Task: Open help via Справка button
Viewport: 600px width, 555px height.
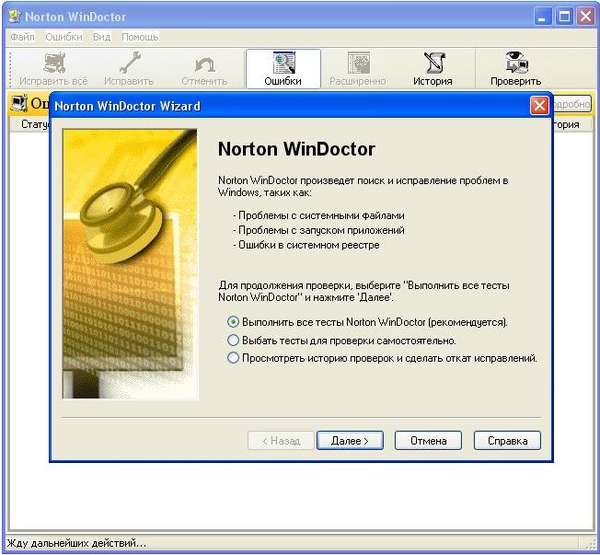Action: 507,441
